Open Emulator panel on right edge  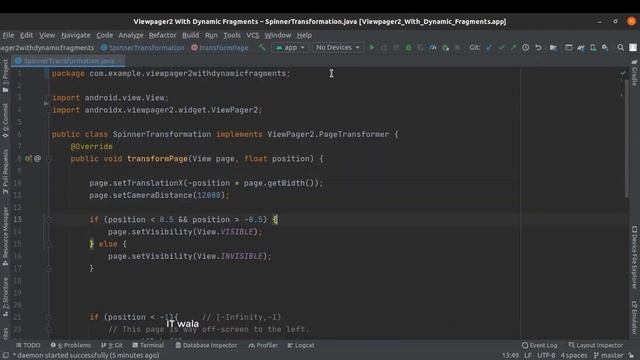[x=634, y=318]
